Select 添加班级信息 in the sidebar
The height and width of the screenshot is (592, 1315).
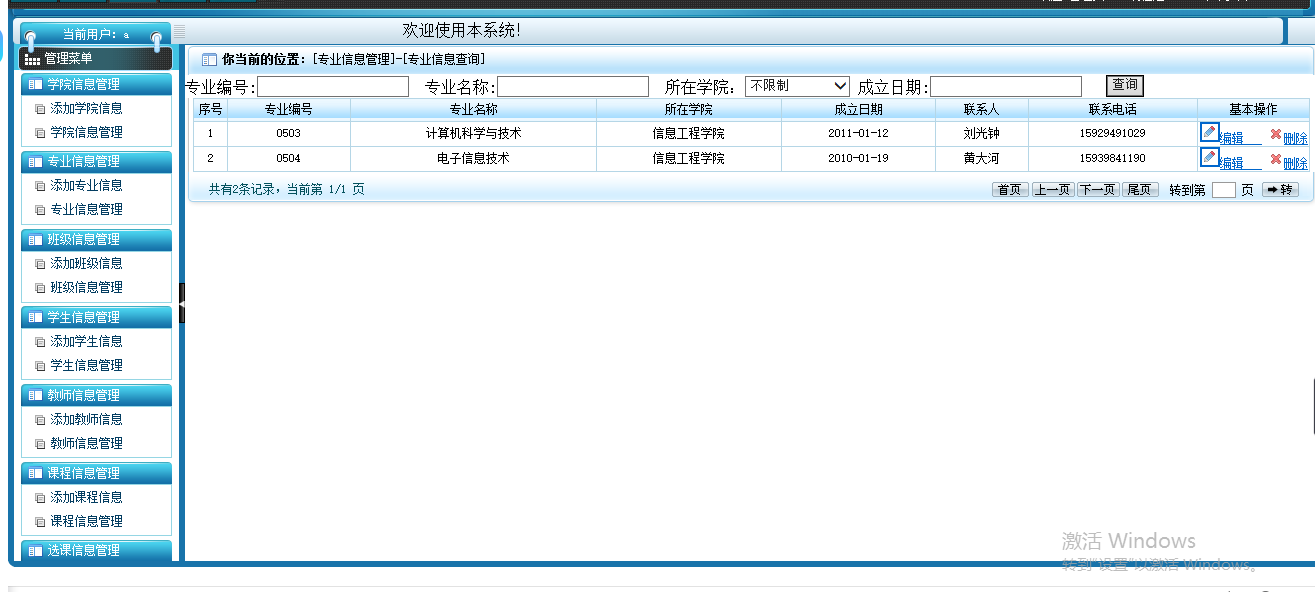click(86, 264)
